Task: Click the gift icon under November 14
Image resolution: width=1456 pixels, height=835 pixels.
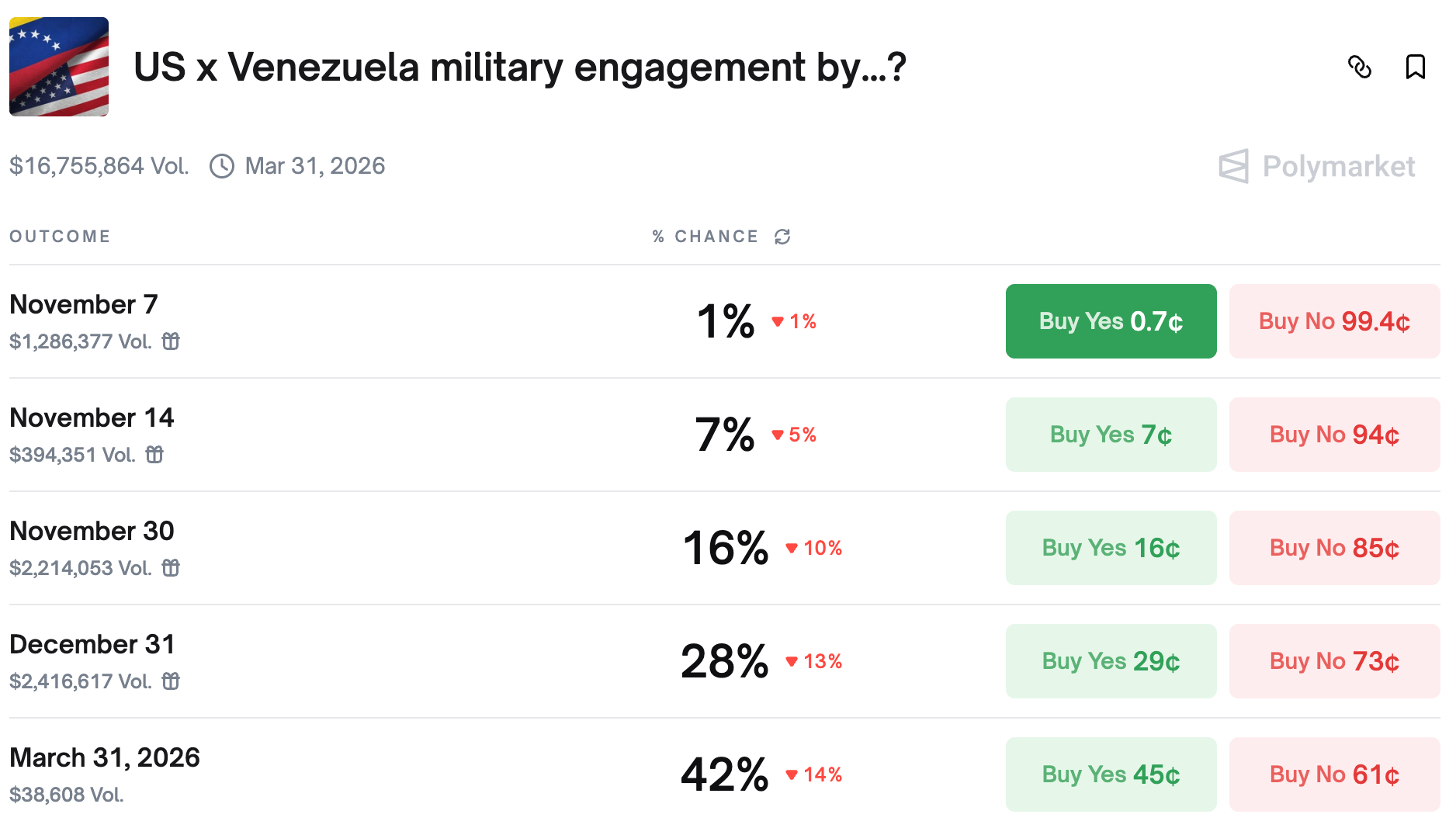Action: point(154,455)
